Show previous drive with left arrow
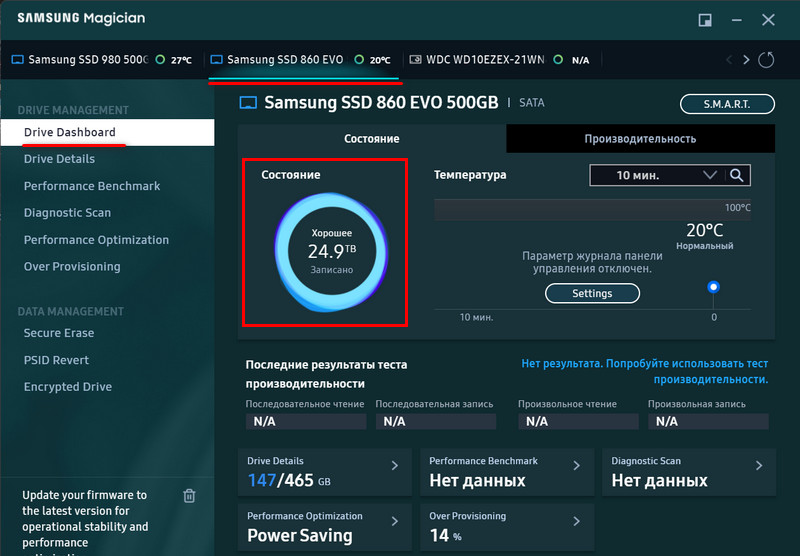 click(x=729, y=60)
